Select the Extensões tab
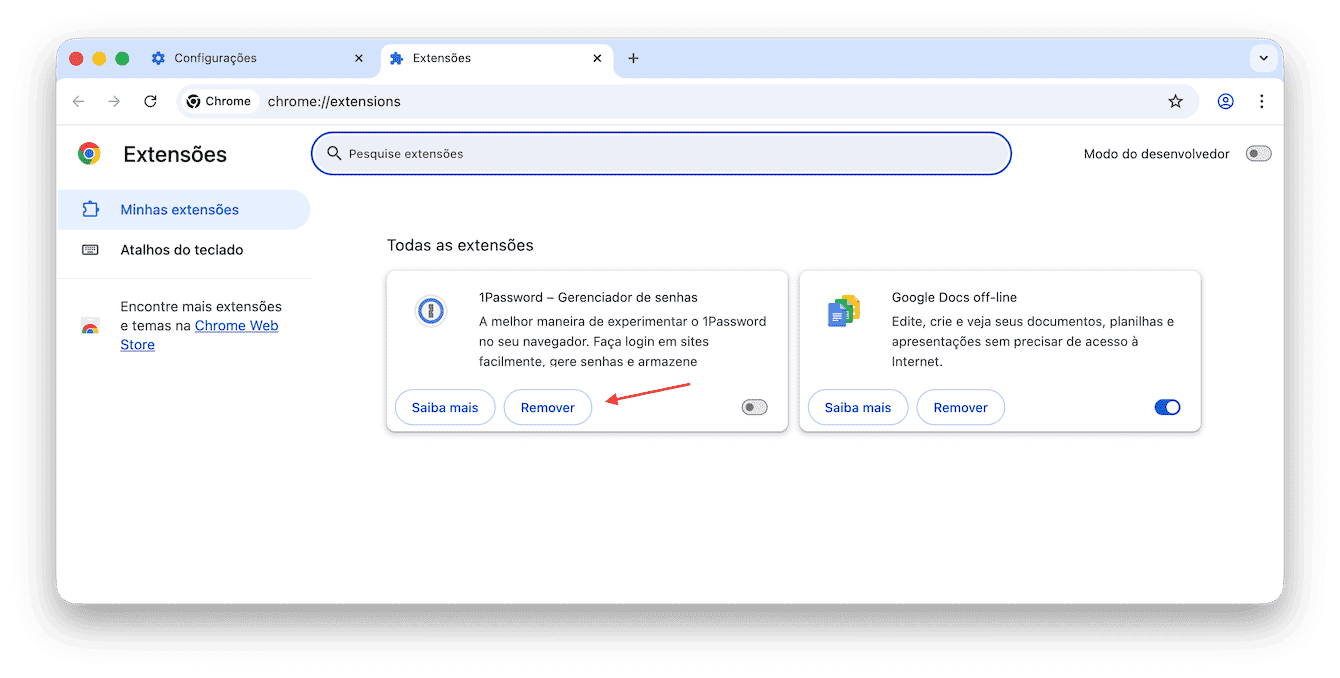Viewport: 1340px width, 678px height. pos(496,58)
